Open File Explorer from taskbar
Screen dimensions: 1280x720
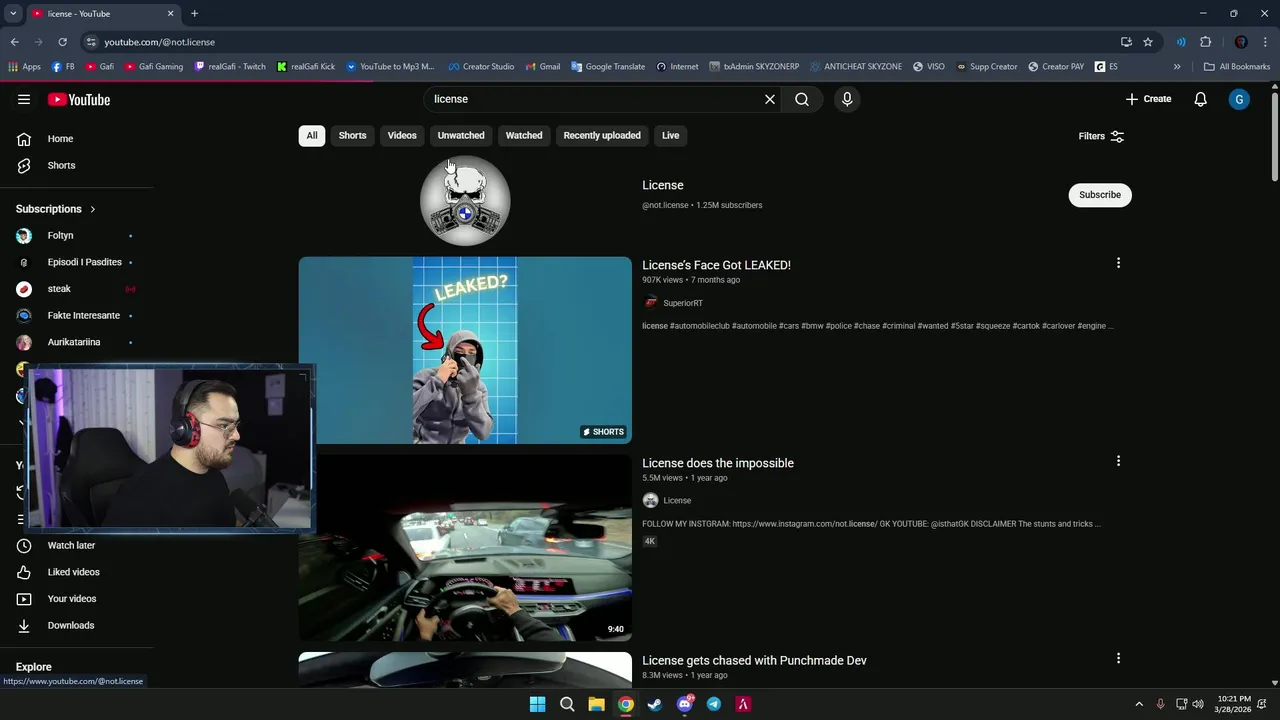tap(596, 704)
